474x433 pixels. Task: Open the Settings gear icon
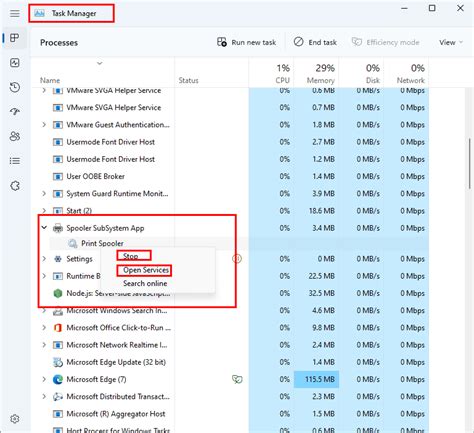(15, 419)
